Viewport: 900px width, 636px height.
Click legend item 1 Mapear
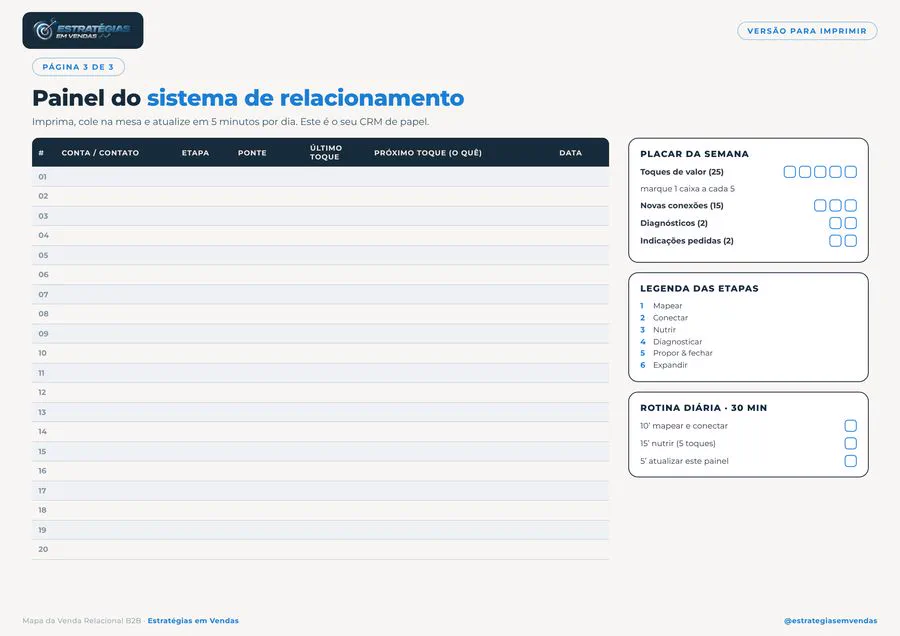[x=661, y=306]
